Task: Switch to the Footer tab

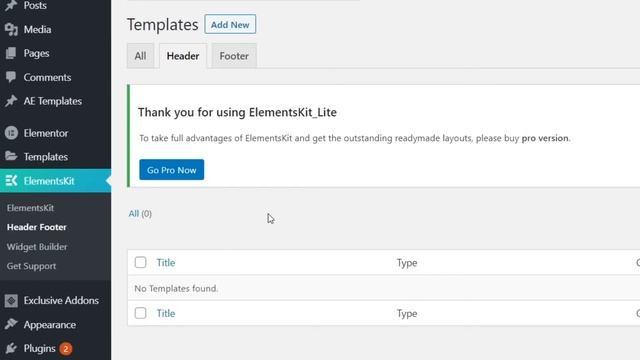Action: coord(234,56)
